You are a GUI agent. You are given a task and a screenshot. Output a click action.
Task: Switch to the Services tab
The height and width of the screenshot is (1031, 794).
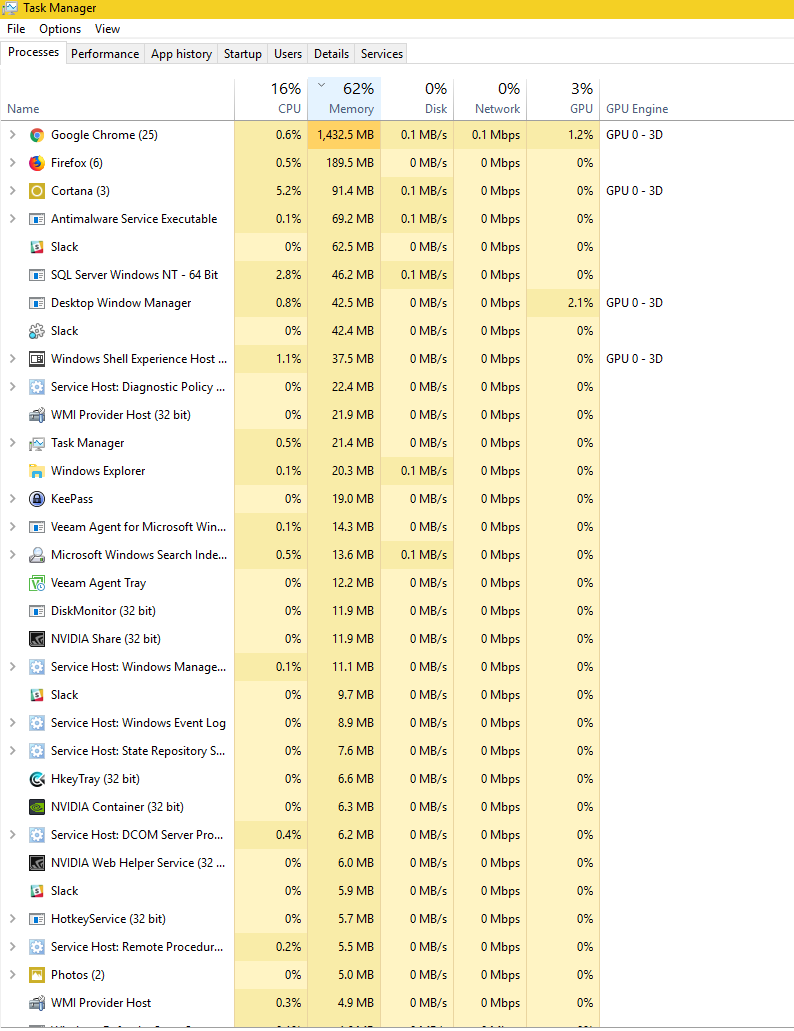coord(382,54)
